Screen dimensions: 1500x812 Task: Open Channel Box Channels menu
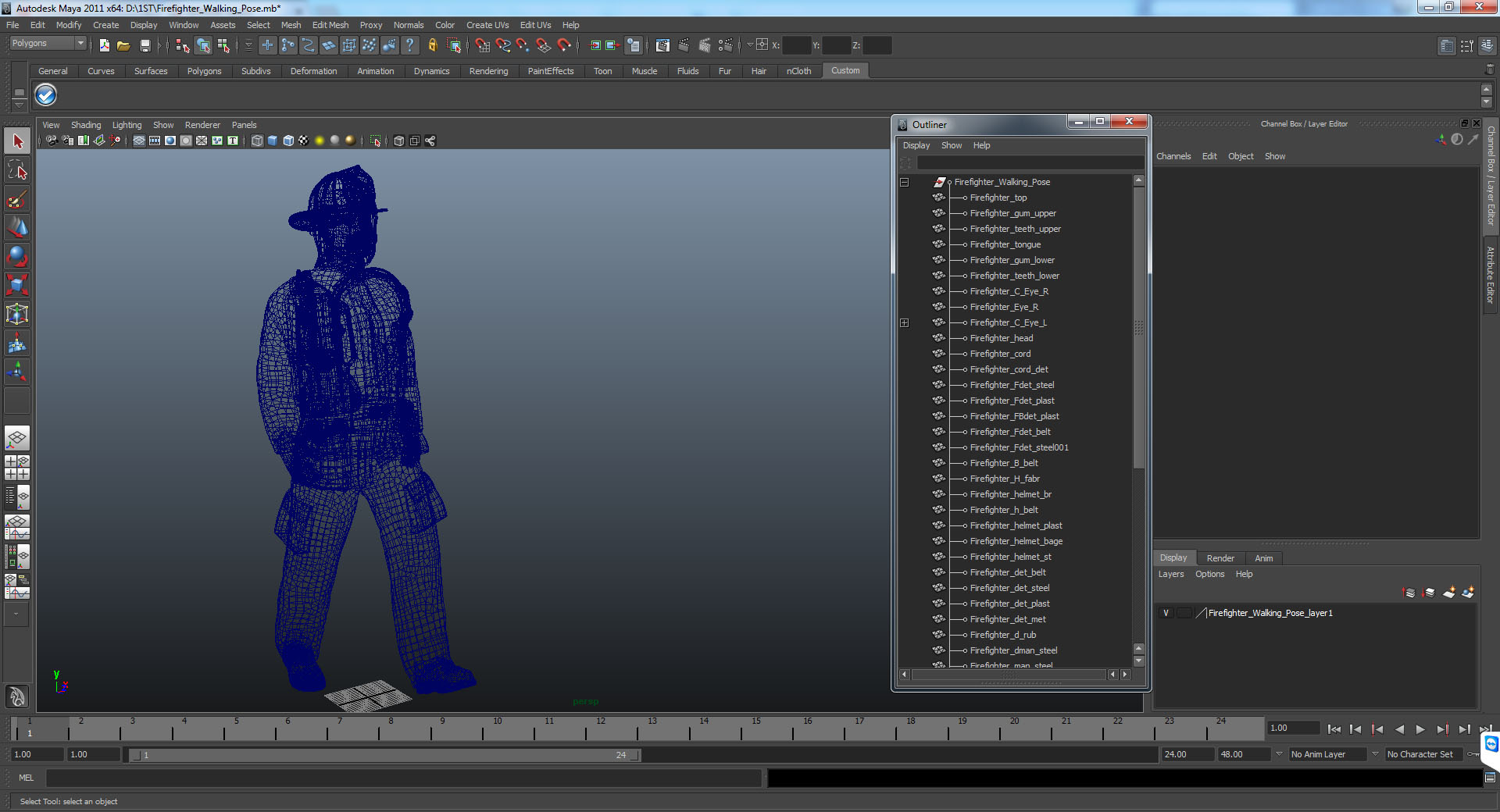click(1173, 156)
